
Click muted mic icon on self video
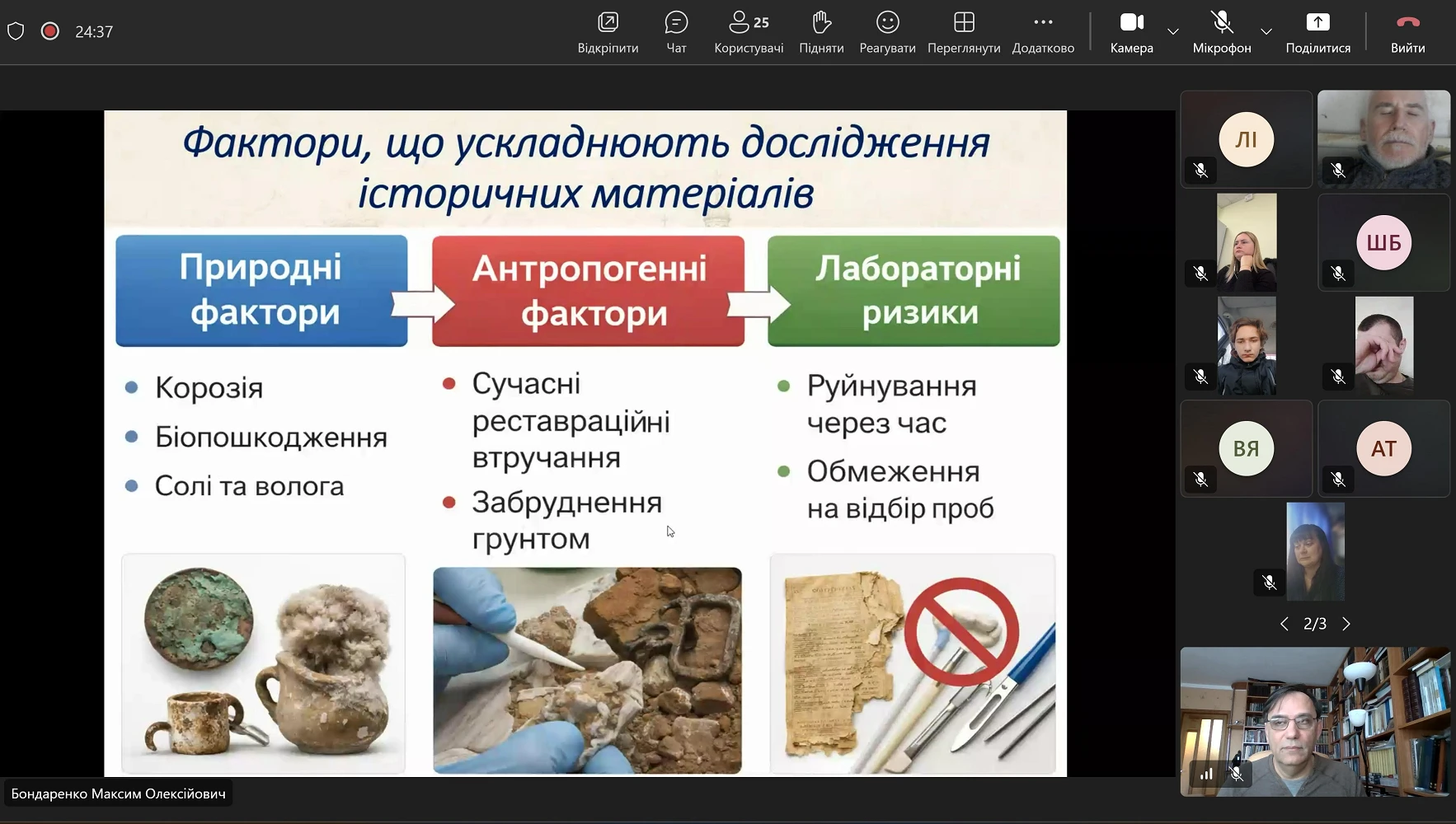coord(1236,774)
